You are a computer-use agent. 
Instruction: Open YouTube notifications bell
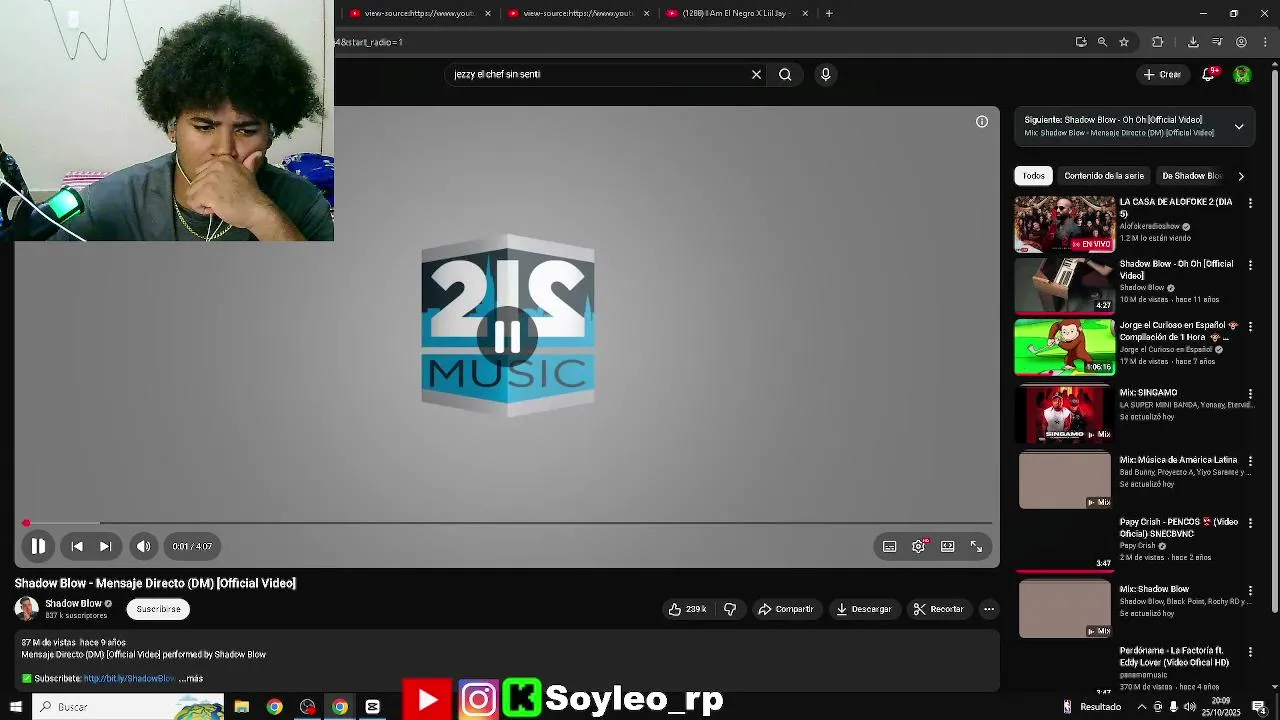click(x=1208, y=74)
